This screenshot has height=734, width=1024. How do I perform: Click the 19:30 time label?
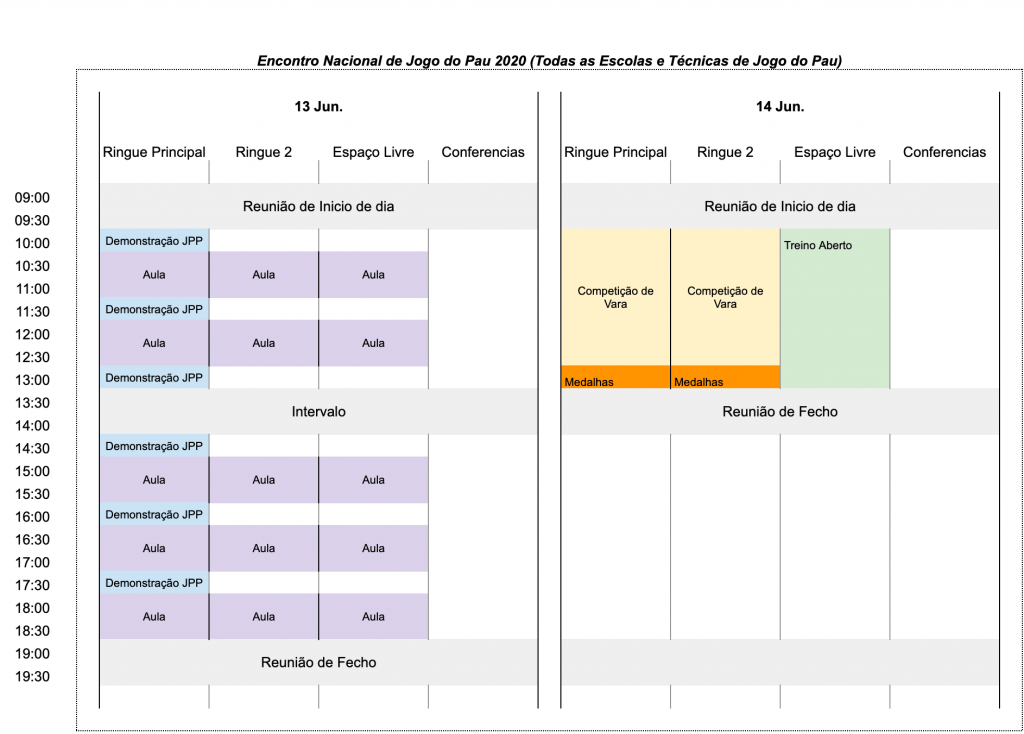[x=32, y=676]
